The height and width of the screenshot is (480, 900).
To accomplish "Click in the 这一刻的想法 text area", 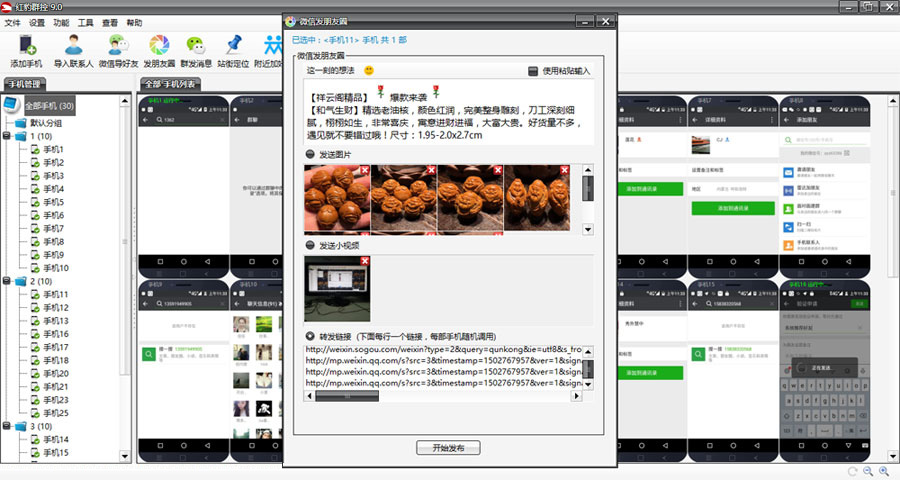I will [448, 112].
